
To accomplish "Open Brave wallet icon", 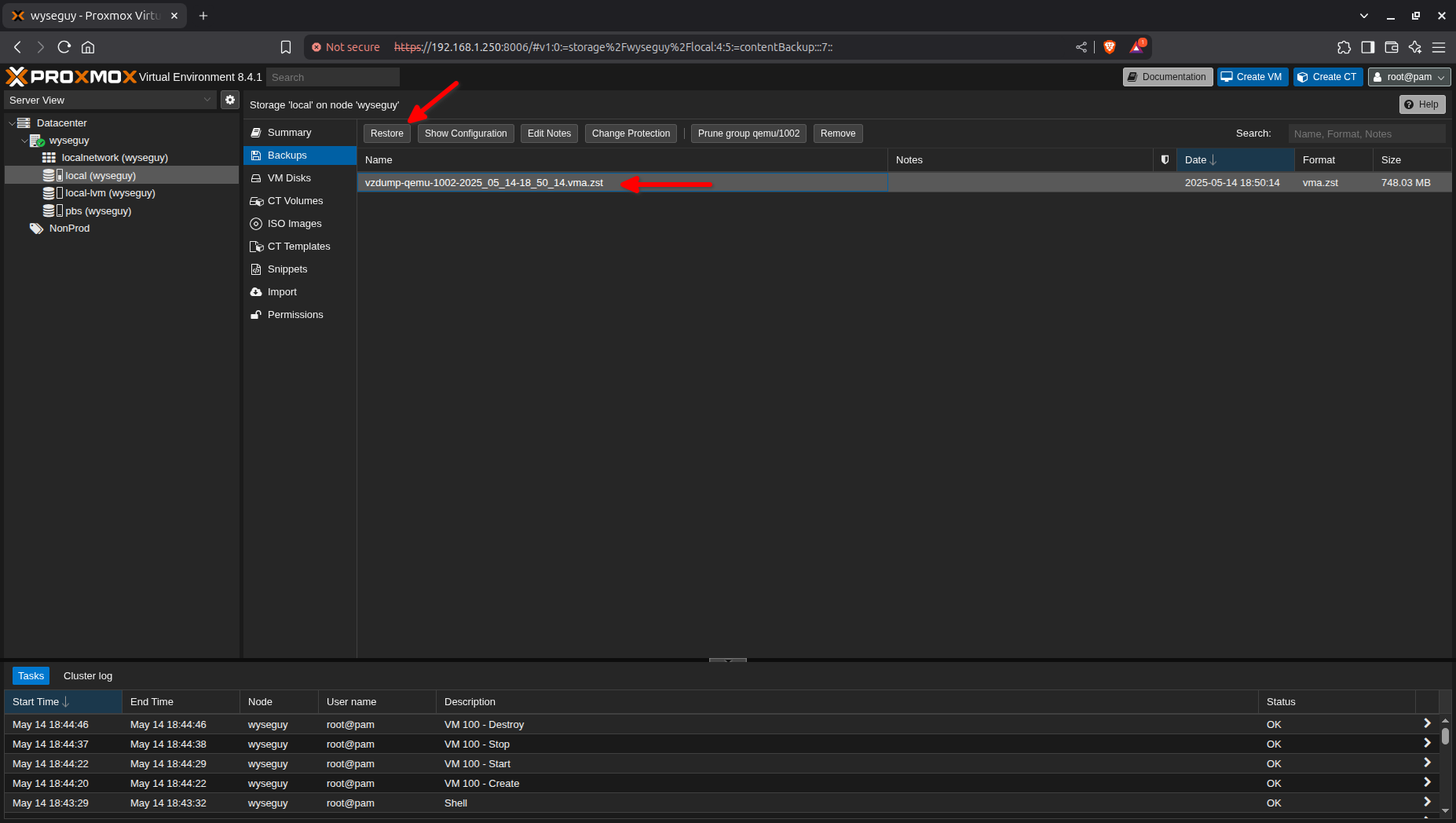I will pyautogui.click(x=1391, y=47).
